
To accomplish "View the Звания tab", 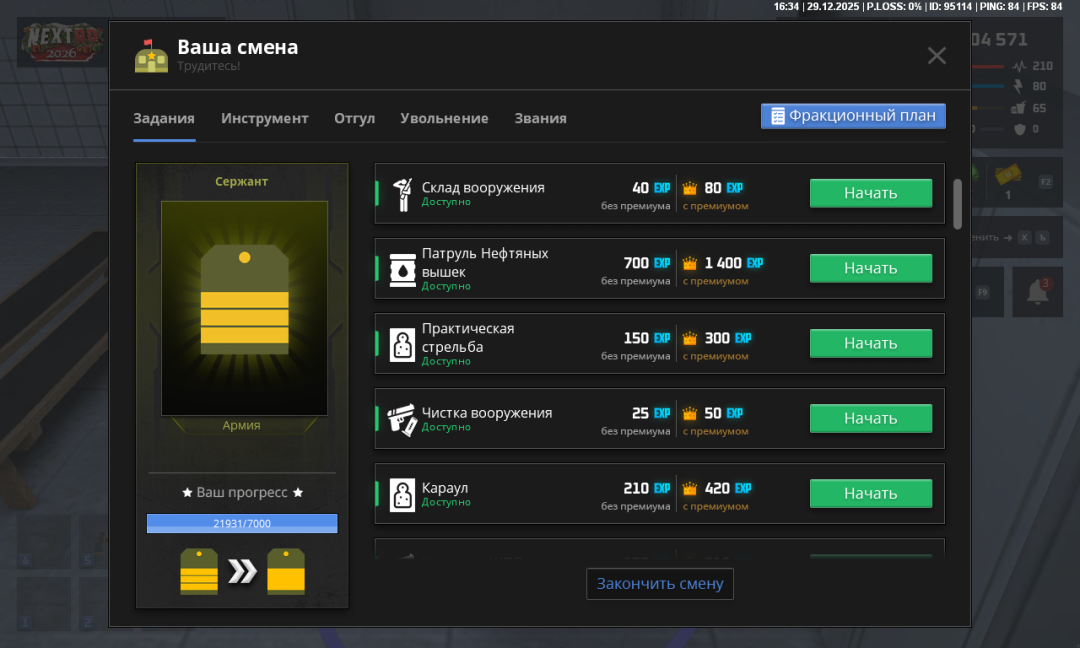I will point(540,118).
